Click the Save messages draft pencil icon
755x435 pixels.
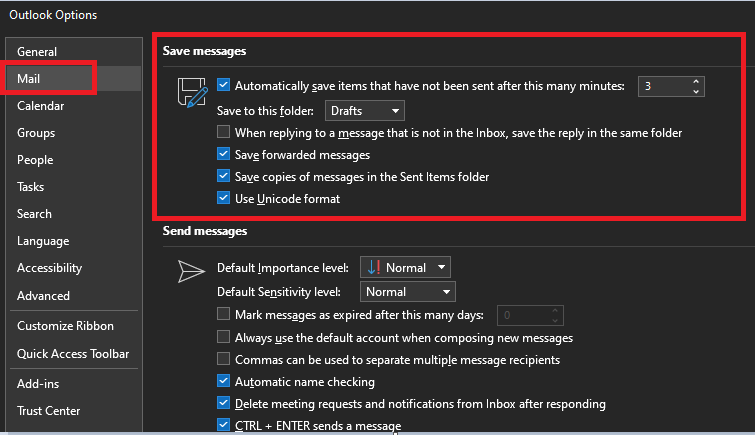click(193, 92)
